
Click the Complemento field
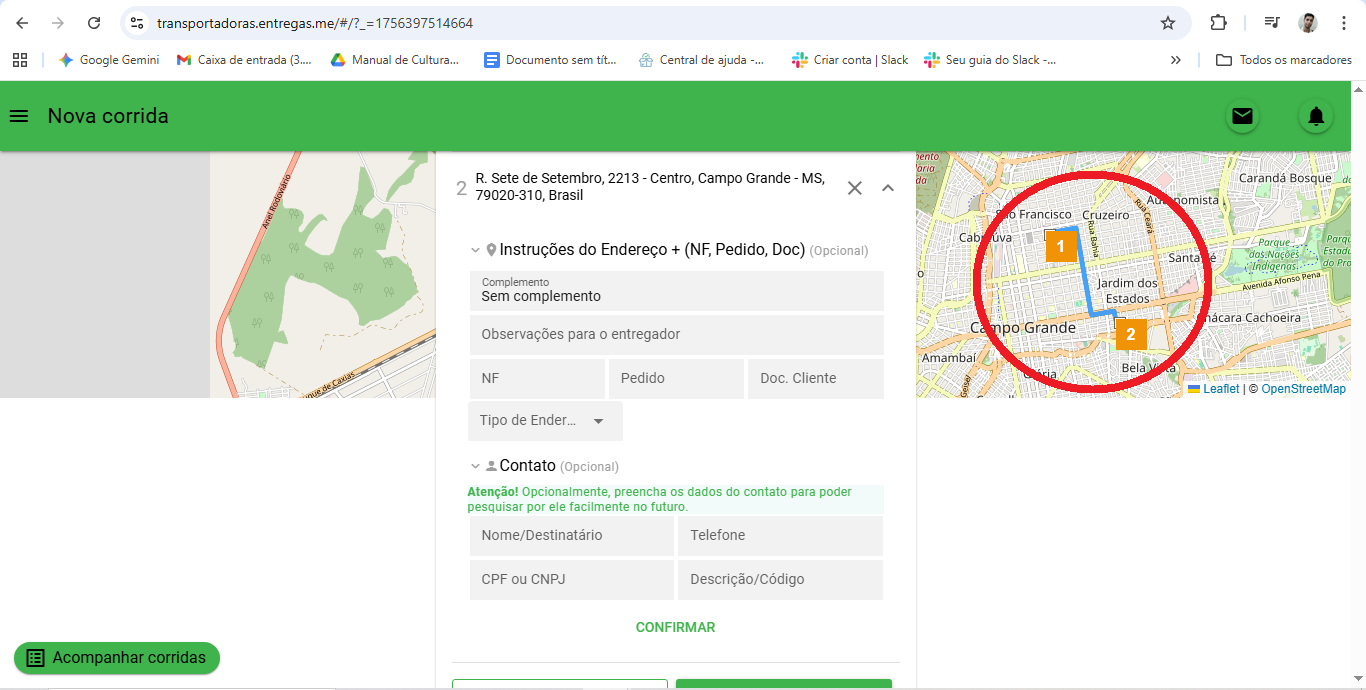(677, 291)
